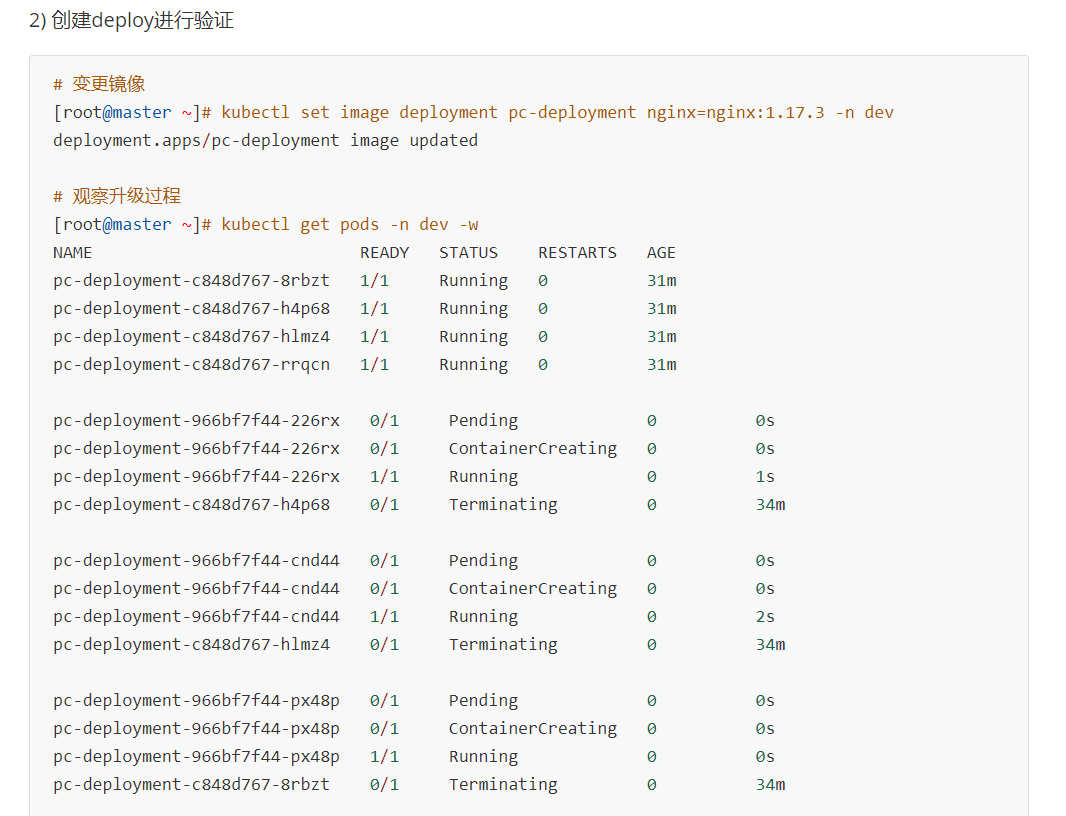This screenshot has width=1066, height=816.
Task: Click the READY column header
Action: click(x=384, y=253)
